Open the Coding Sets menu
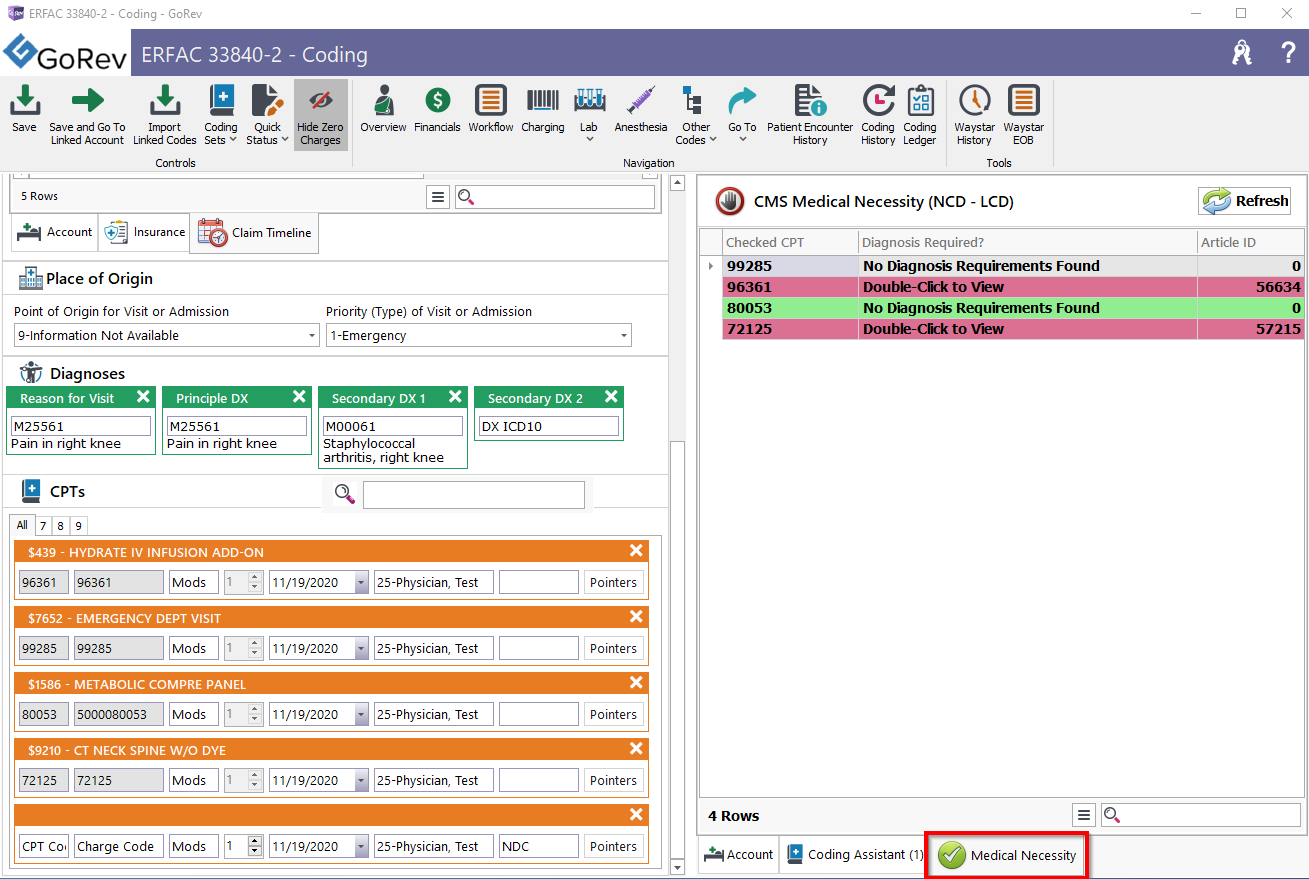This screenshot has height=879, width=1309. tap(221, 115)
